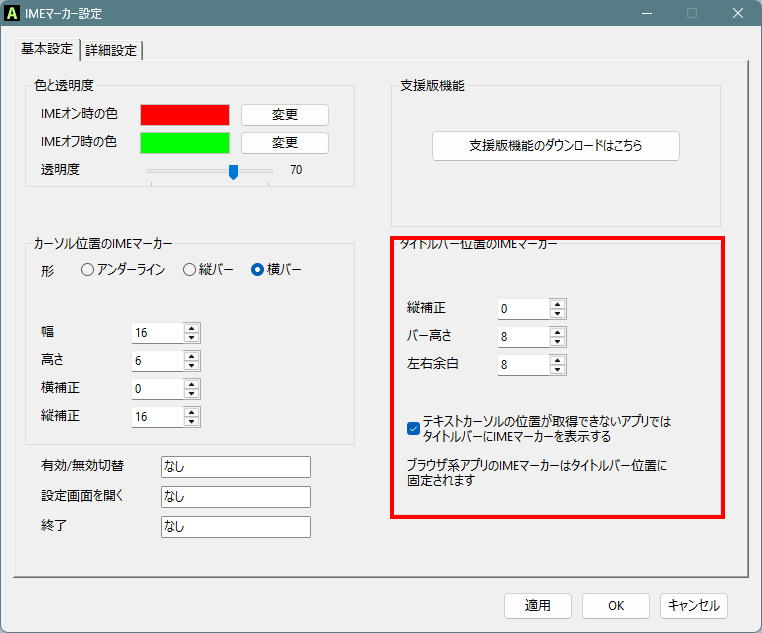Viewport: 762px width, 633px height.
Task: Click the ブラウザ系アプリのIMEマーカー note text
Action: (x=537, y=473)
